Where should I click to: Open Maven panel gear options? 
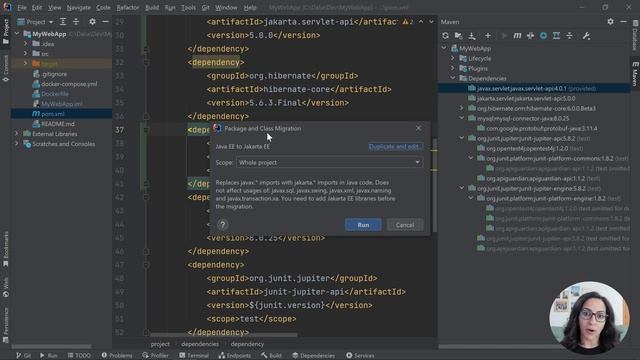(610, 22)
